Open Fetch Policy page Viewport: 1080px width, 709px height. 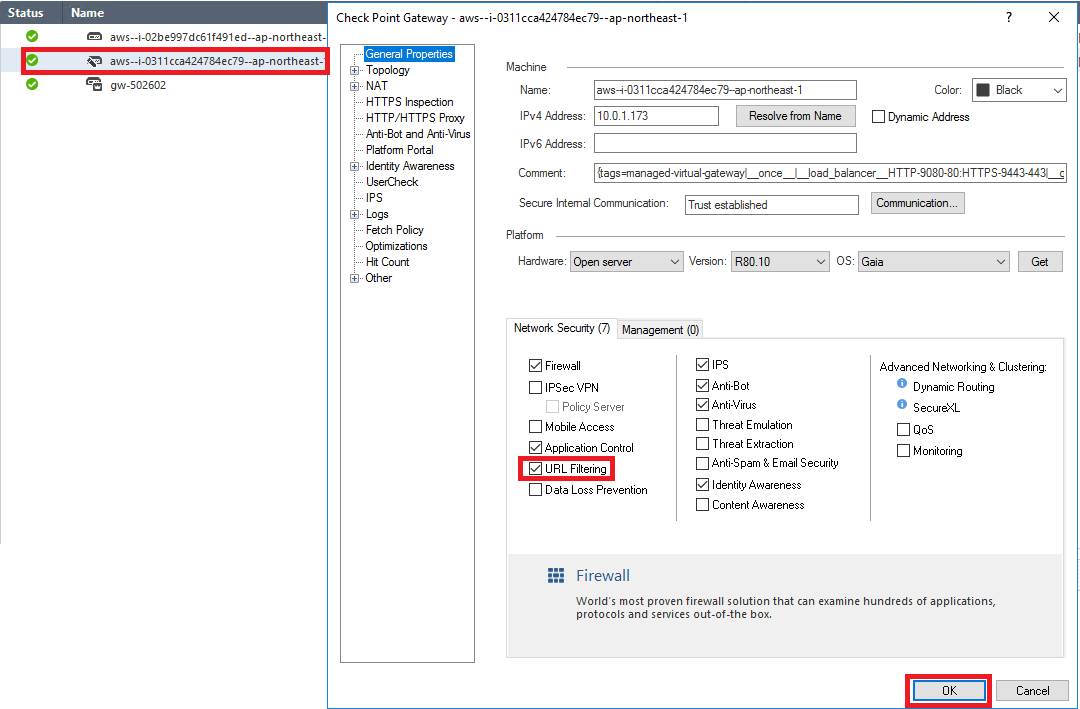tap(395, 230)
